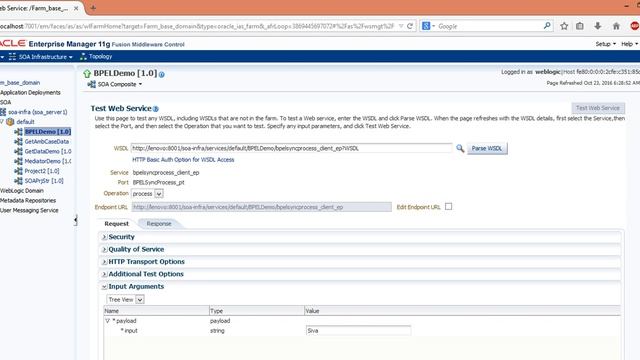Click the green up-arrow status icon beside BPELDemo
The width and height of the screenshot is (640, 360).
(x=87, y=73)
